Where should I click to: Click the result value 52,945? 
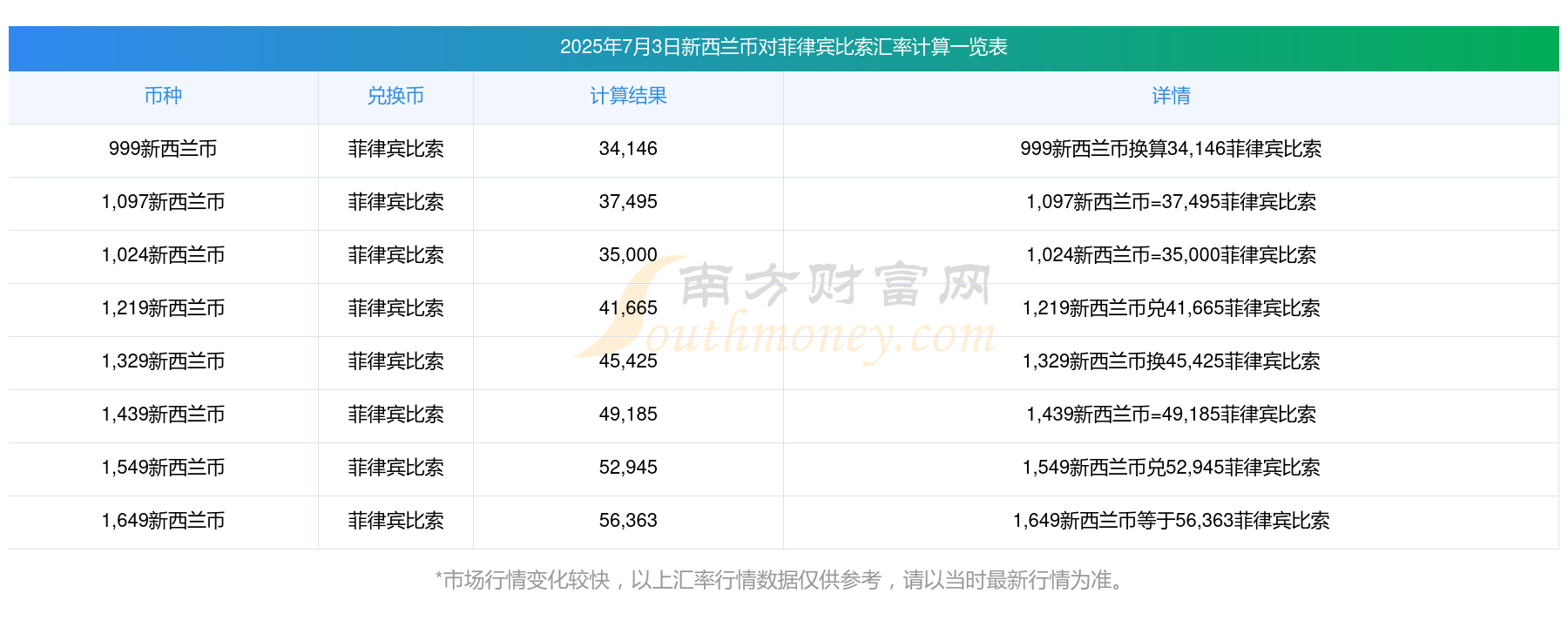[x=628, y=468]
